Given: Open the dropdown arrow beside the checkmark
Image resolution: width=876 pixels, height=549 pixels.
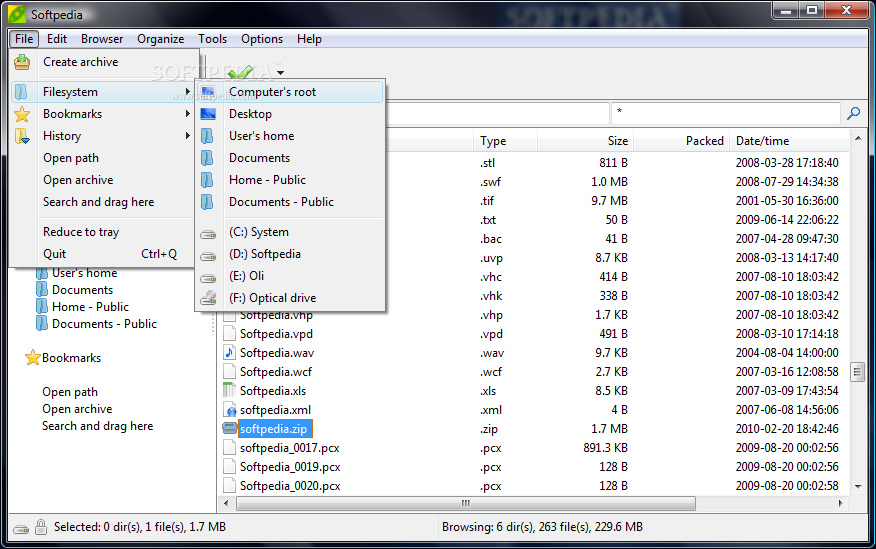Looking at the screenshot, I should pyautogui.click(x=280, y=73).
